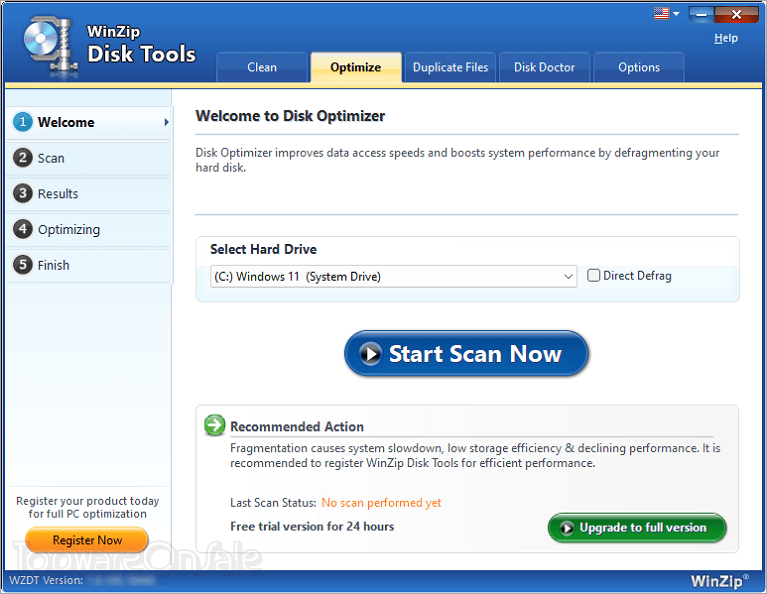
Task: Click the WinZip Disk Tools logo icon
Action: point(49,46)
